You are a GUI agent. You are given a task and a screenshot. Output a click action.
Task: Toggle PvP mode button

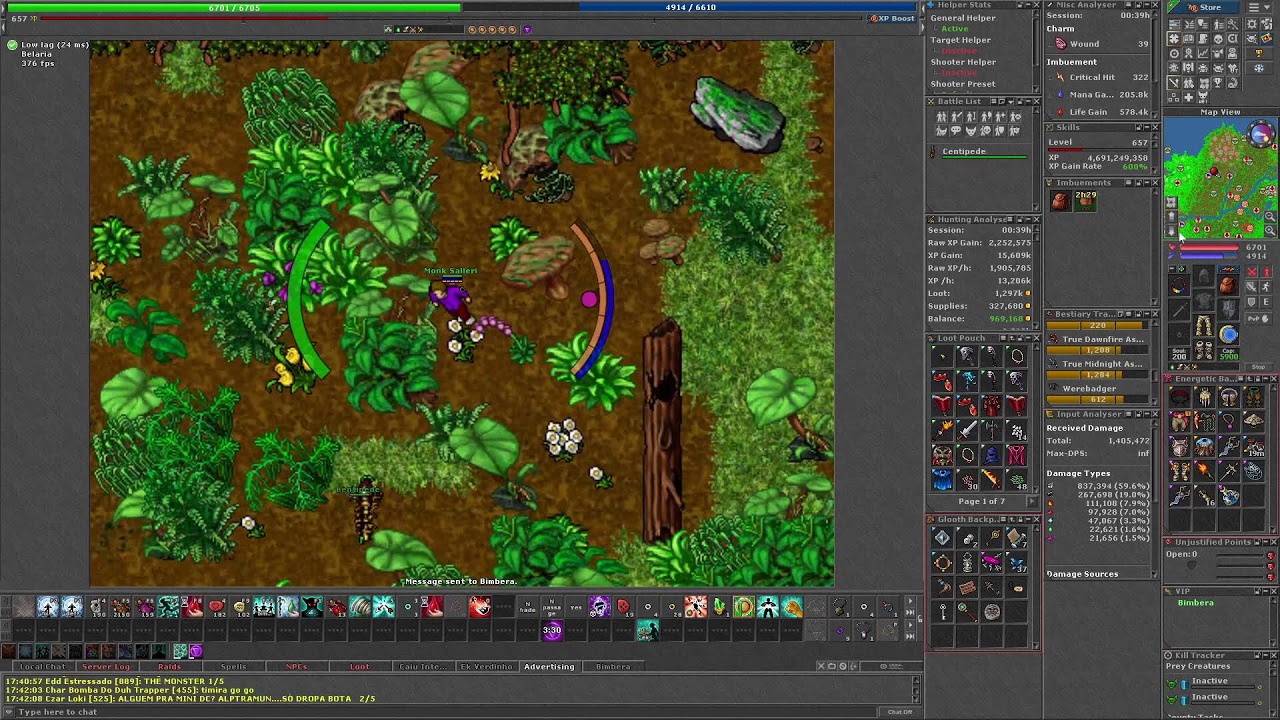1258,319
